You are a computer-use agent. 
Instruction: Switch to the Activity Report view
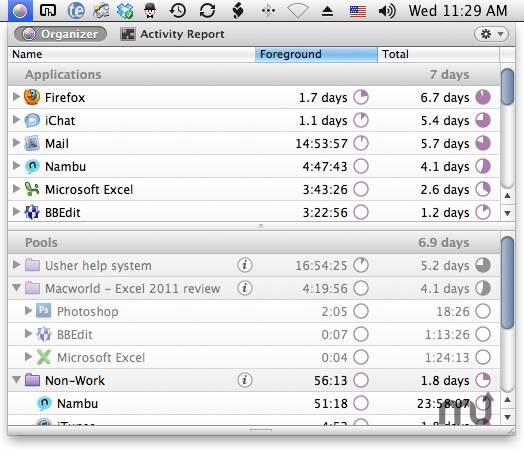[172, 34]
